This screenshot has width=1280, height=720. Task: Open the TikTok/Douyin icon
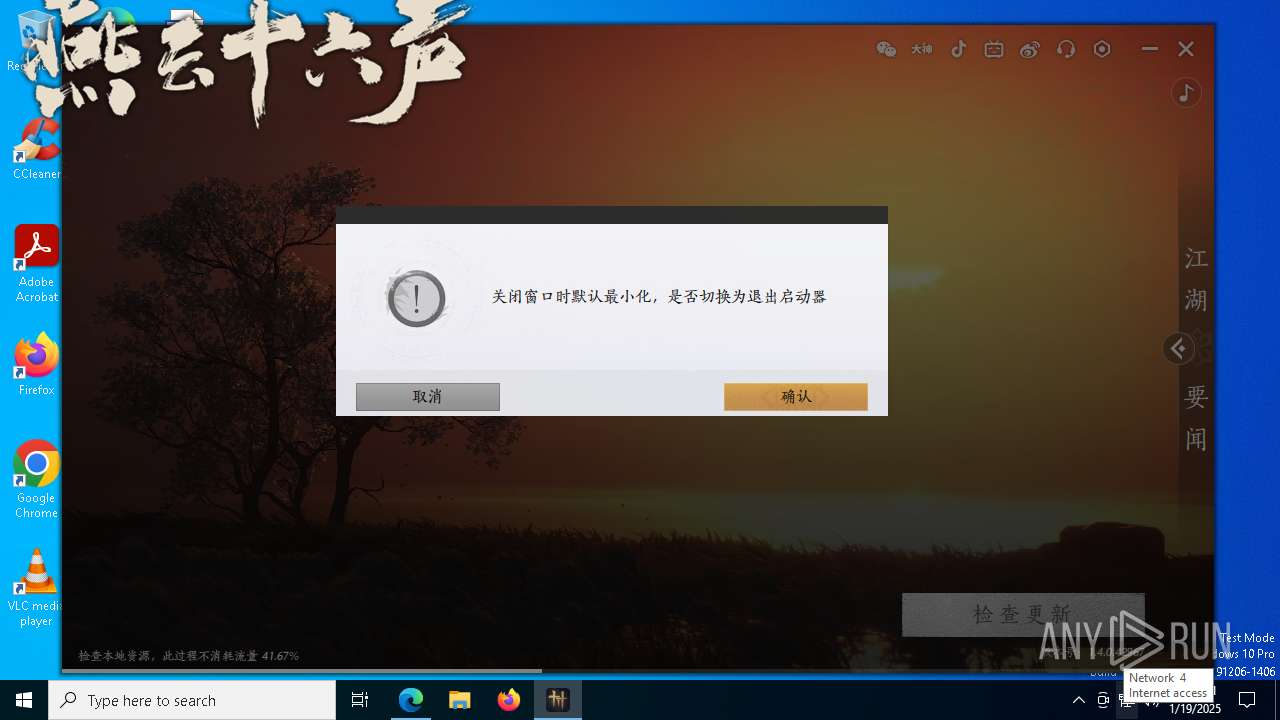point(958,49)
